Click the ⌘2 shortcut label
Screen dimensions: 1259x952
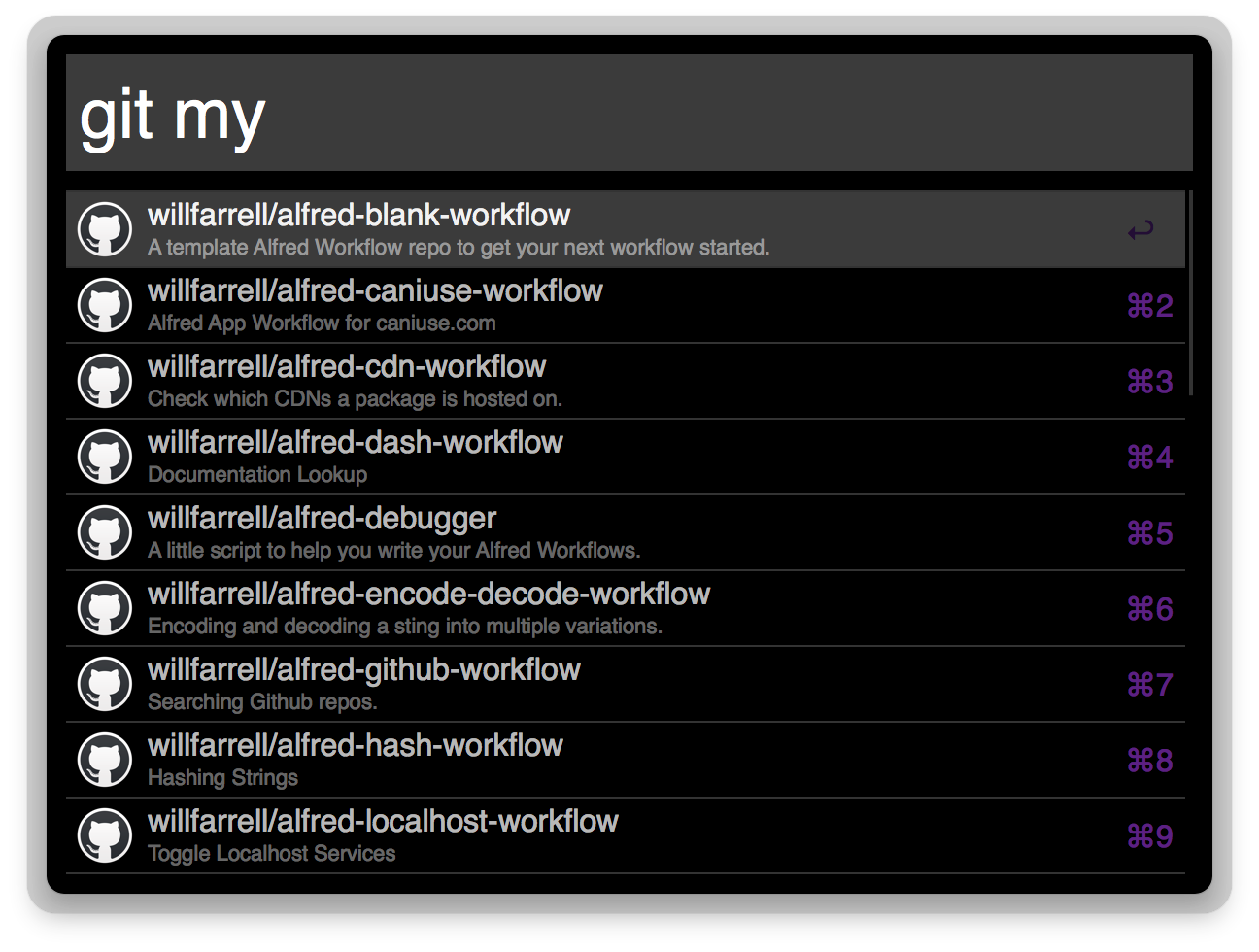[x=1150, y=306]
